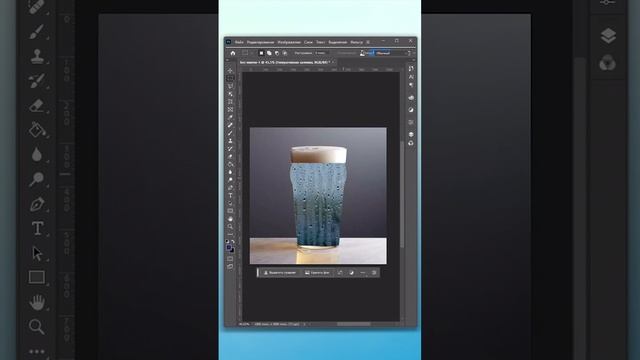Enable Intersect with selection mode
Screen dimensions: 640x360
pos(284,53)
